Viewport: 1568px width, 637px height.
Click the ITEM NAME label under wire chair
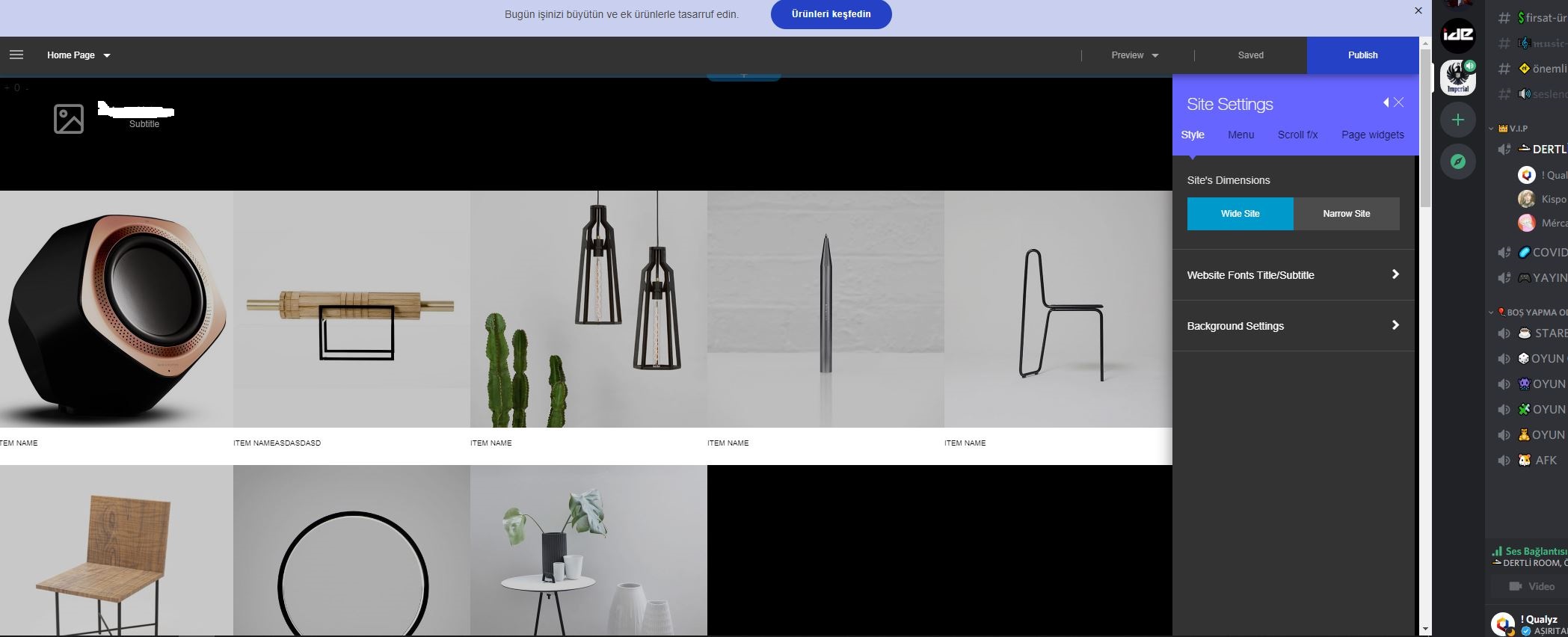click(965, 443)
